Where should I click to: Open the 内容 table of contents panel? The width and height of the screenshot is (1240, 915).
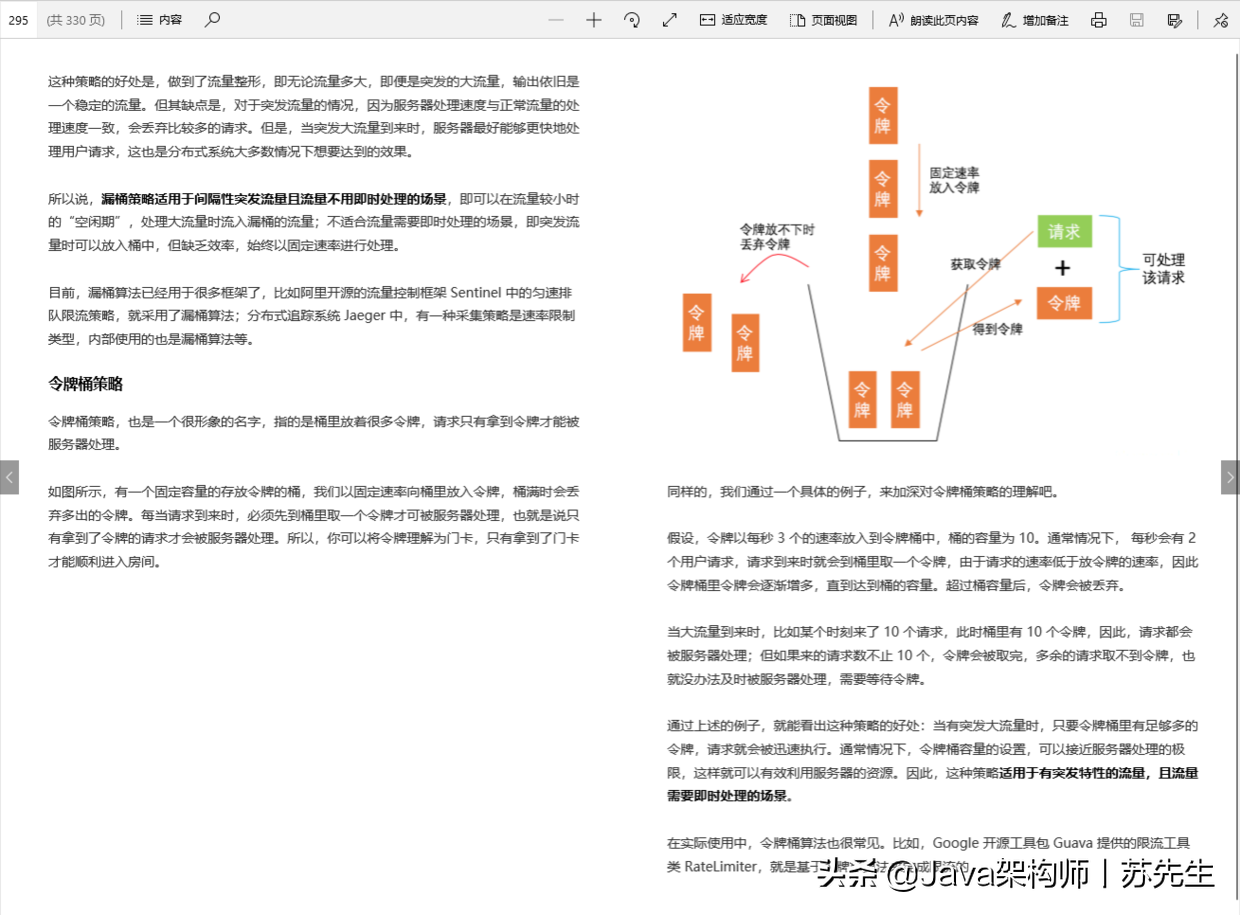point(159,20)
